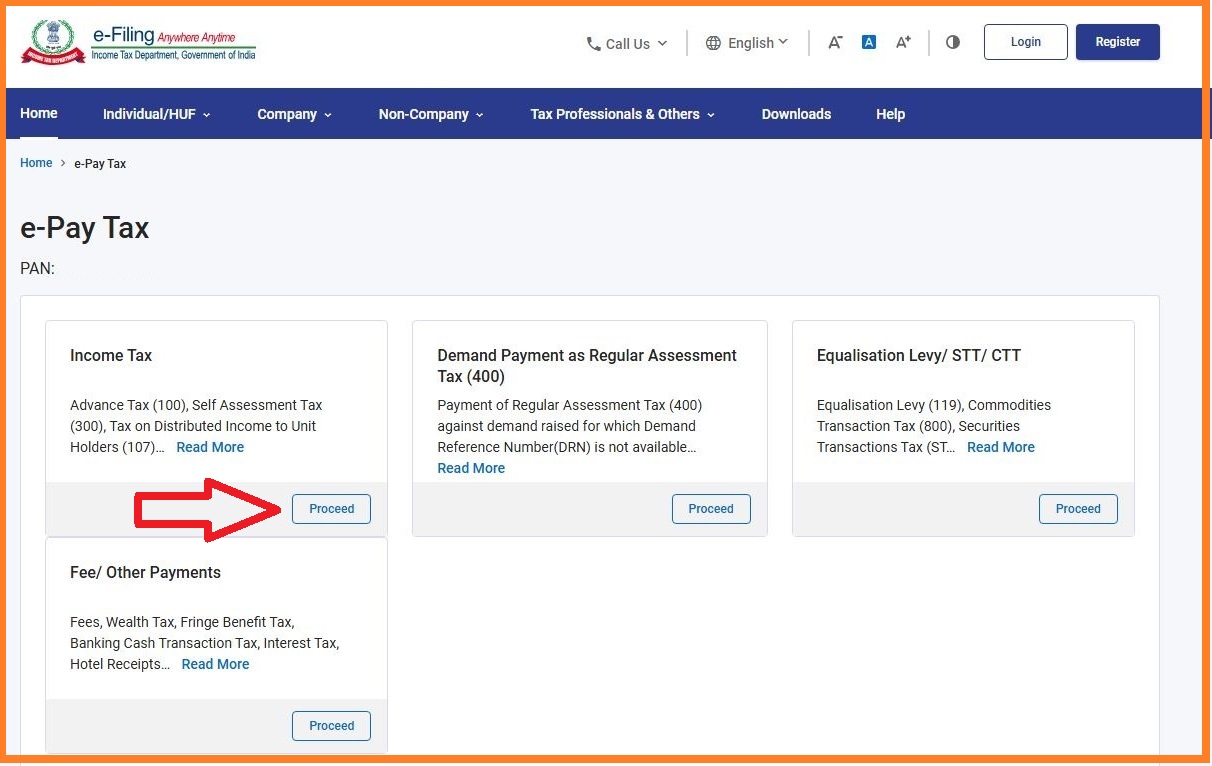Viewport: 1212px width, 766px height.
Task: Click the increase font size icon
Action: pyautogui.click(x=903, y=42)
